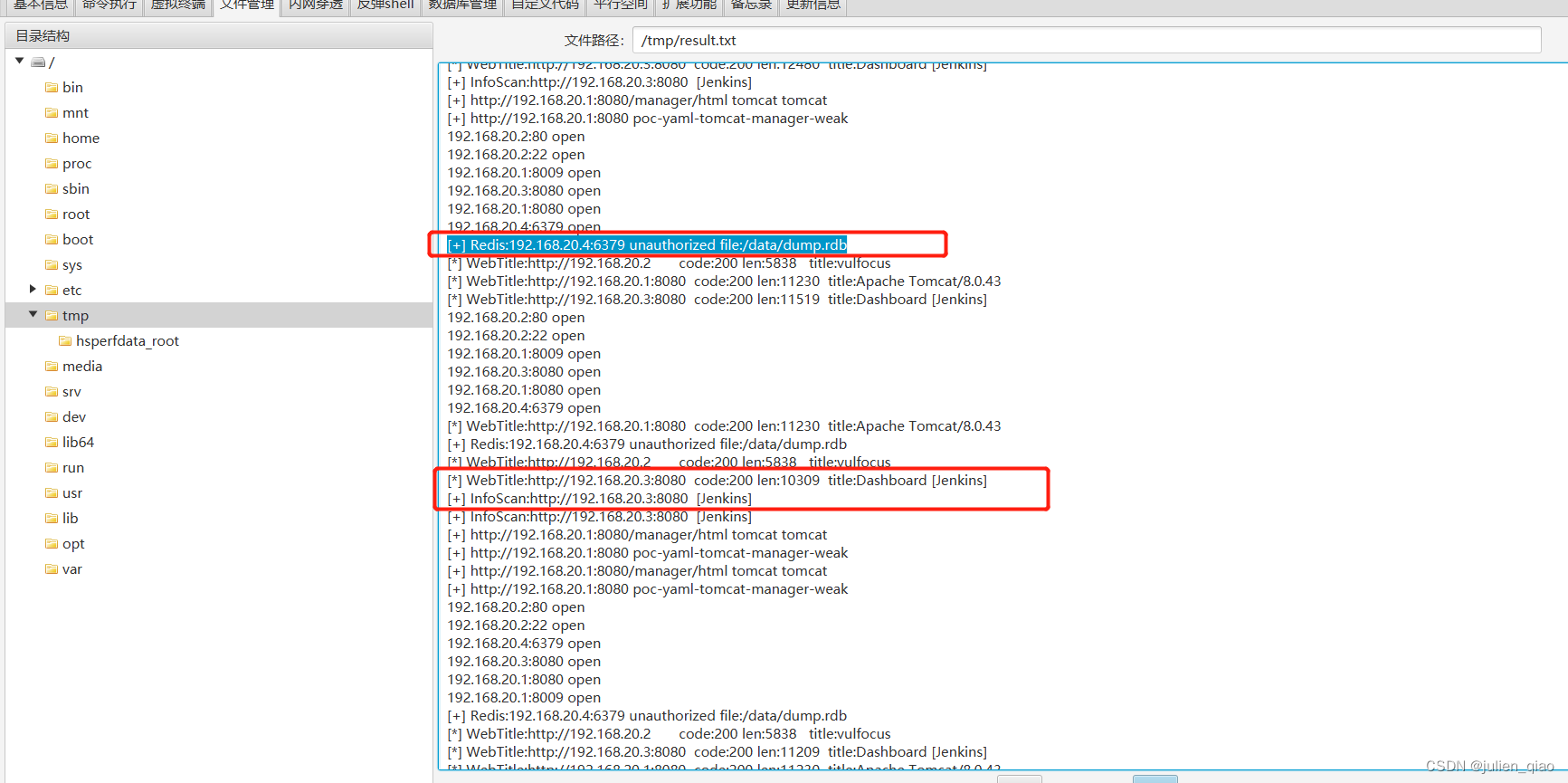
Task: Click the home folder icon
Action: (52, 138)
